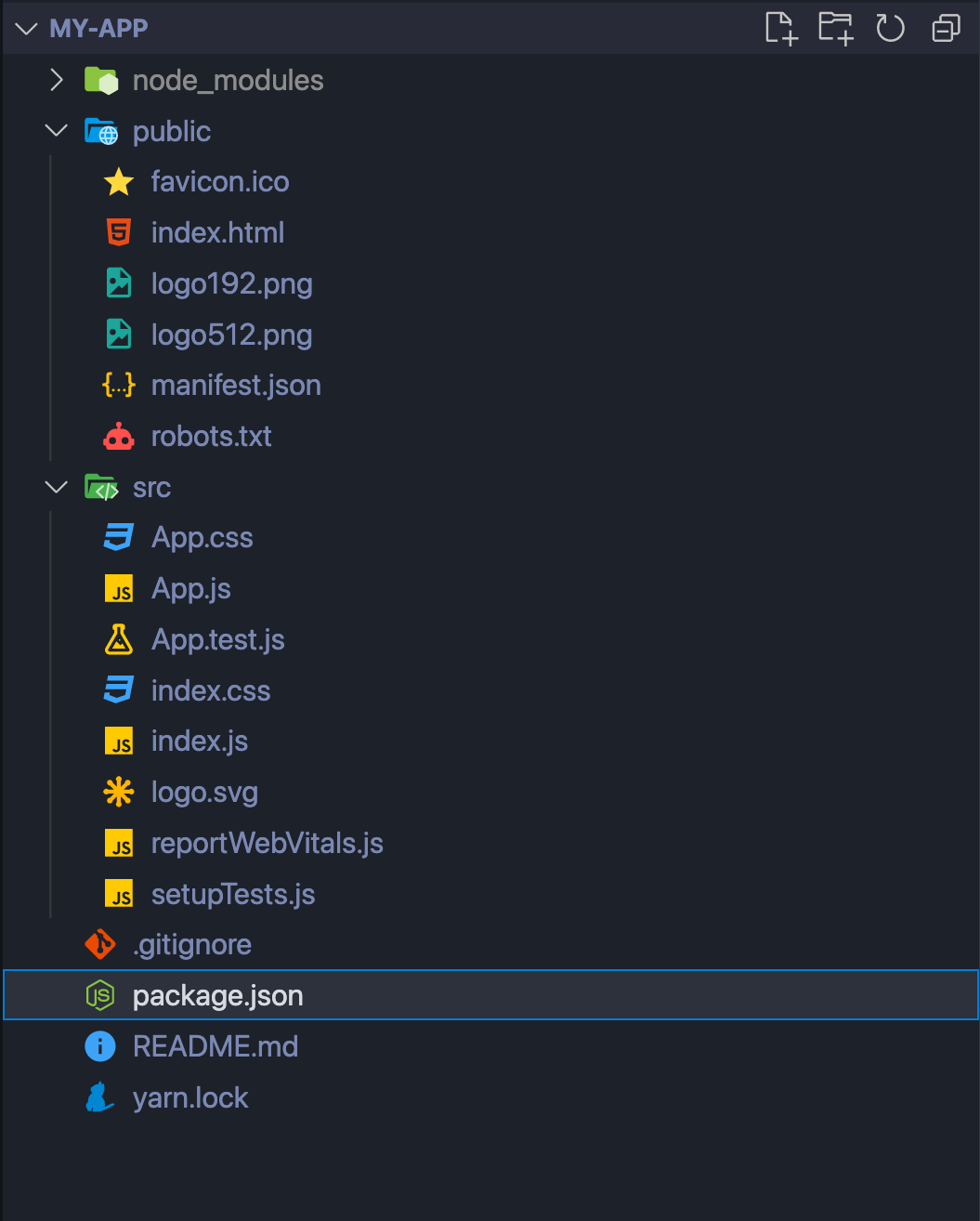Image resolution: width=980 pixels, height=1221 pixels.
Task: Select the README.md file
Action: tap(216, 1046)
